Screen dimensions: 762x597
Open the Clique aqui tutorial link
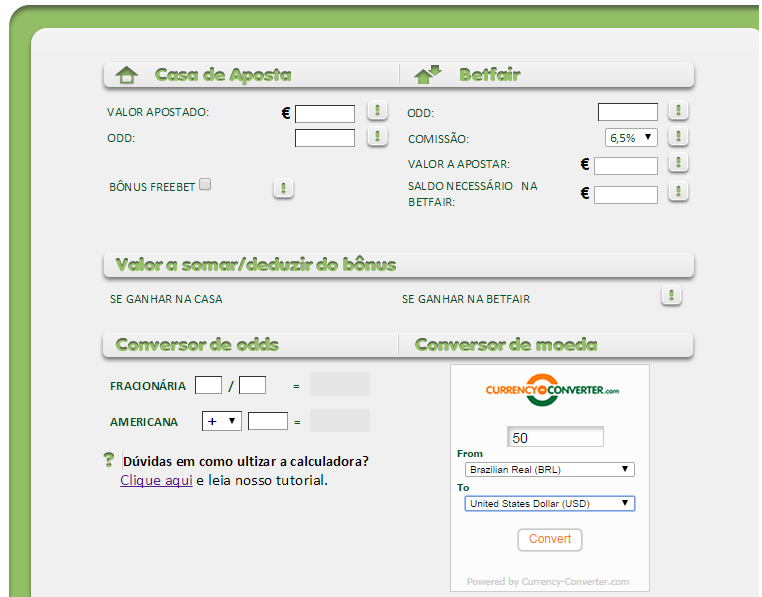[156, 481]
